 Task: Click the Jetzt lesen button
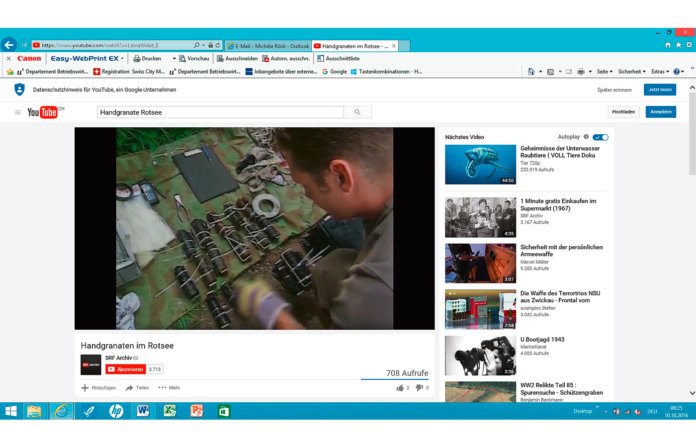pyautogui.click(x=660, y=90)
